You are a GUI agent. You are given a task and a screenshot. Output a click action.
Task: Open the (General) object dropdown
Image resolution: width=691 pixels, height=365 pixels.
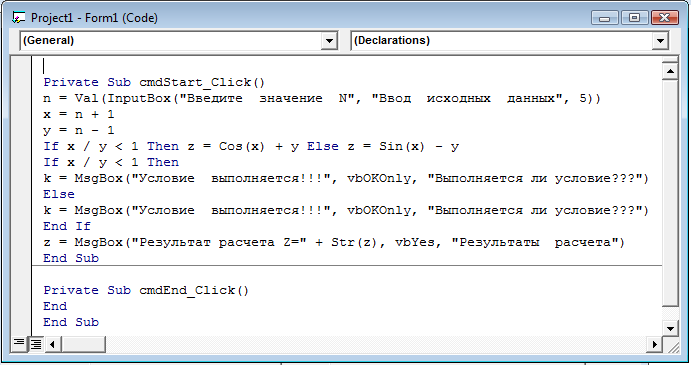pyautogui.click(x=329, y=41)
